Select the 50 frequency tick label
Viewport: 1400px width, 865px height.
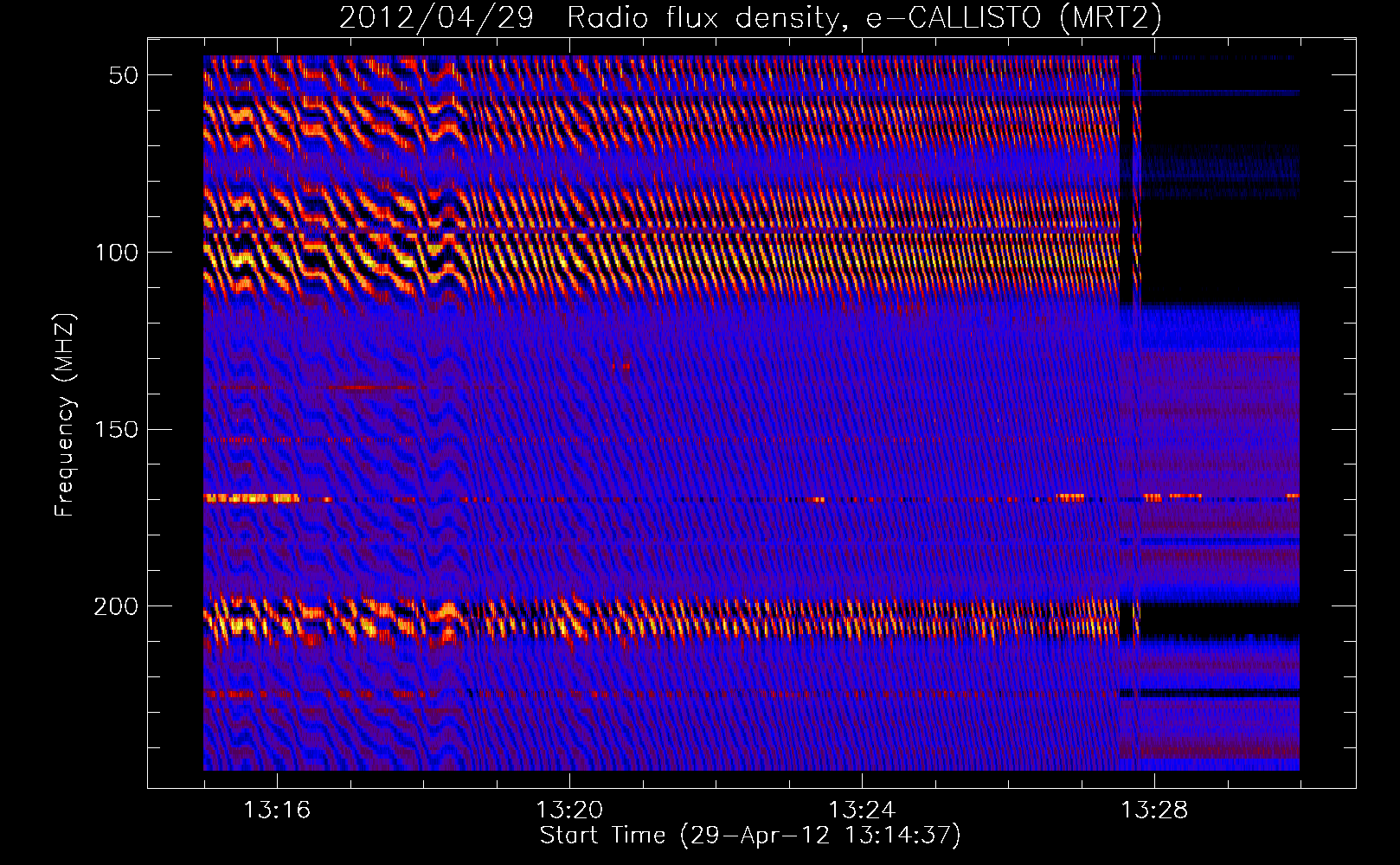(x=124, y=75)
